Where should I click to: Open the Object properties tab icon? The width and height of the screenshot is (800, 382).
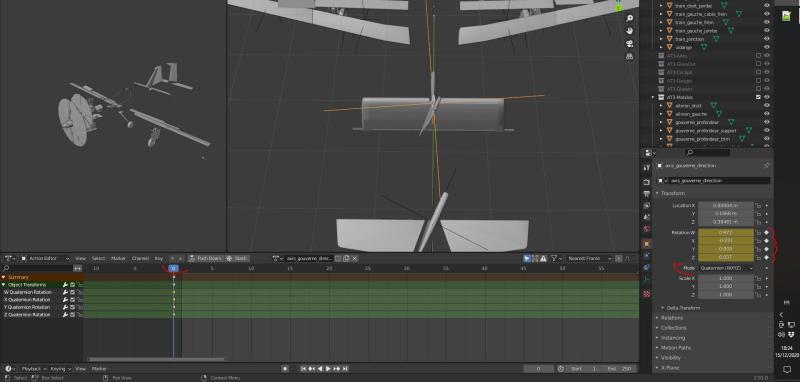[x=646, y=244]
